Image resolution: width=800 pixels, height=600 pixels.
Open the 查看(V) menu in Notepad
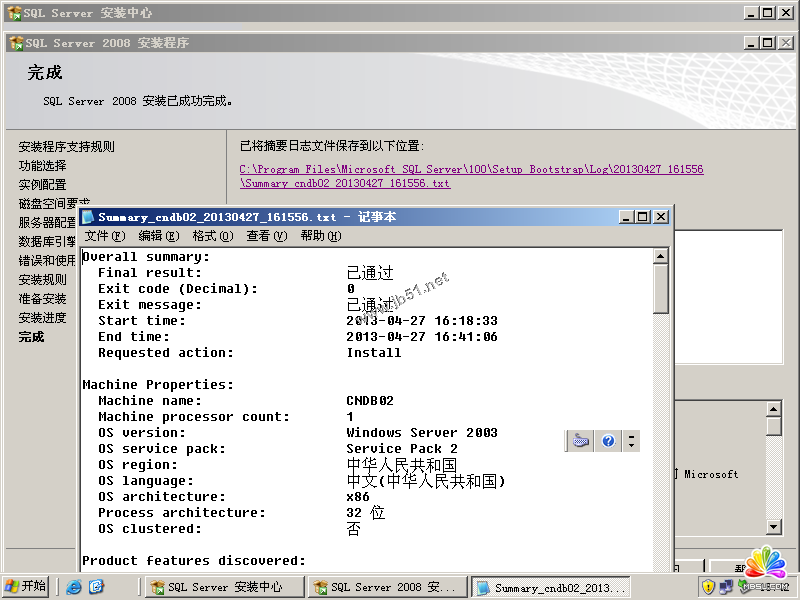tap(267, 236)
